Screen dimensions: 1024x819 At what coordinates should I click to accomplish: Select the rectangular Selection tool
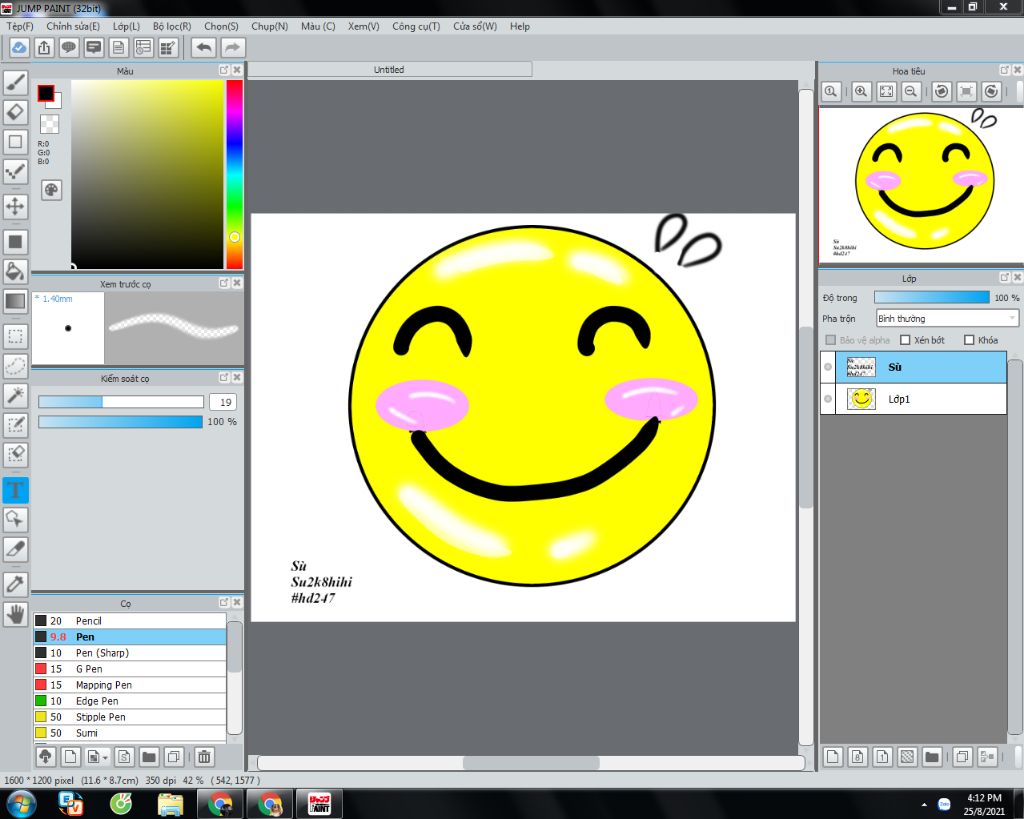tap(16, 336)
